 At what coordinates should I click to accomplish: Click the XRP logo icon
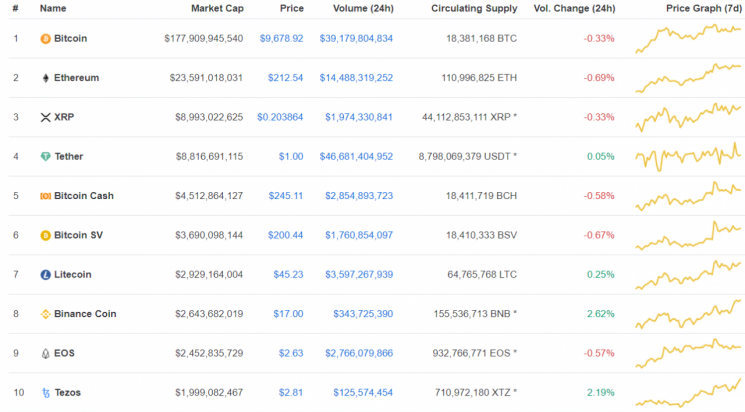click(x=45, y=117)
